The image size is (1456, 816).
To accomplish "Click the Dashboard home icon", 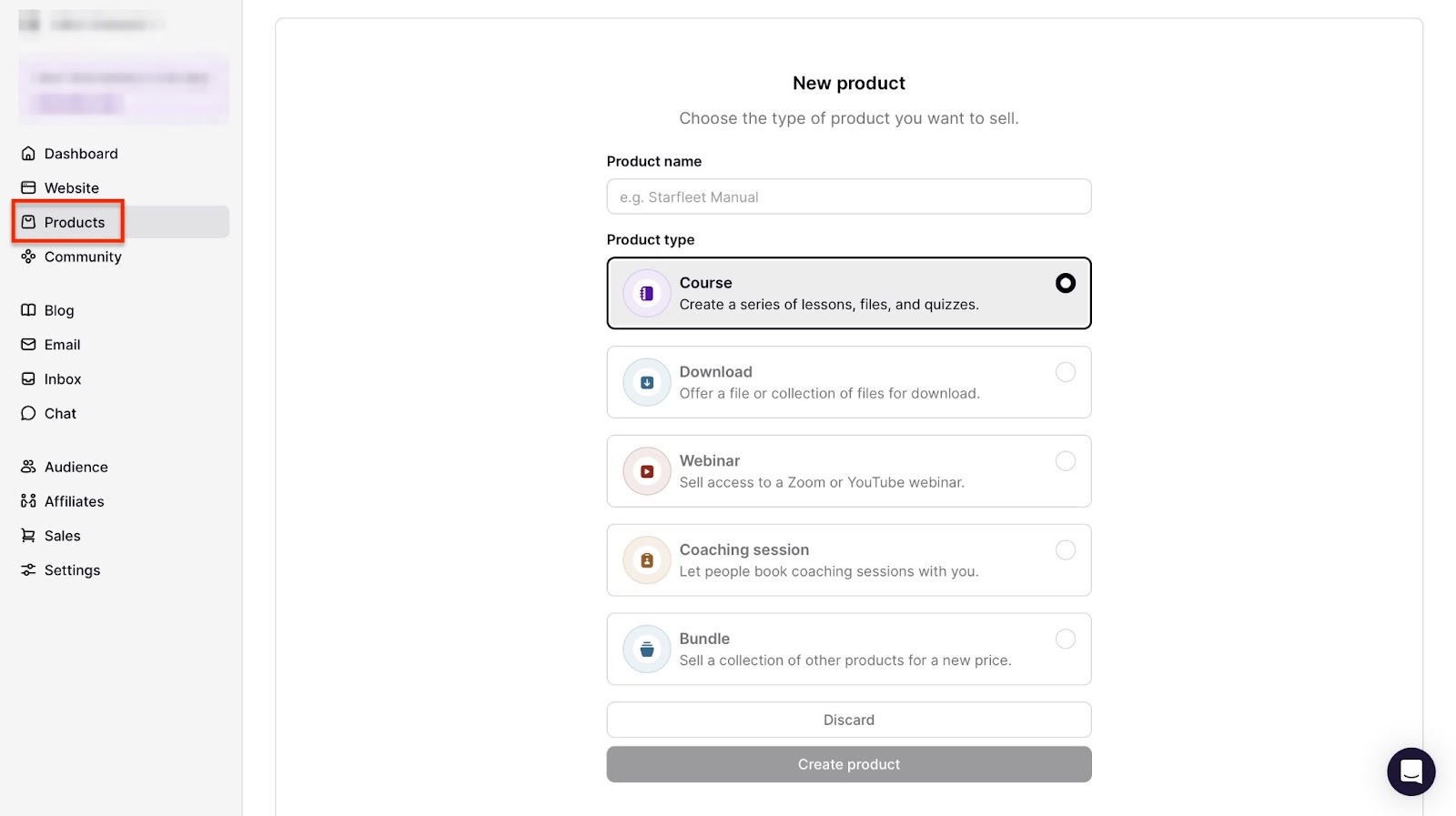I will tap(28, 154).
